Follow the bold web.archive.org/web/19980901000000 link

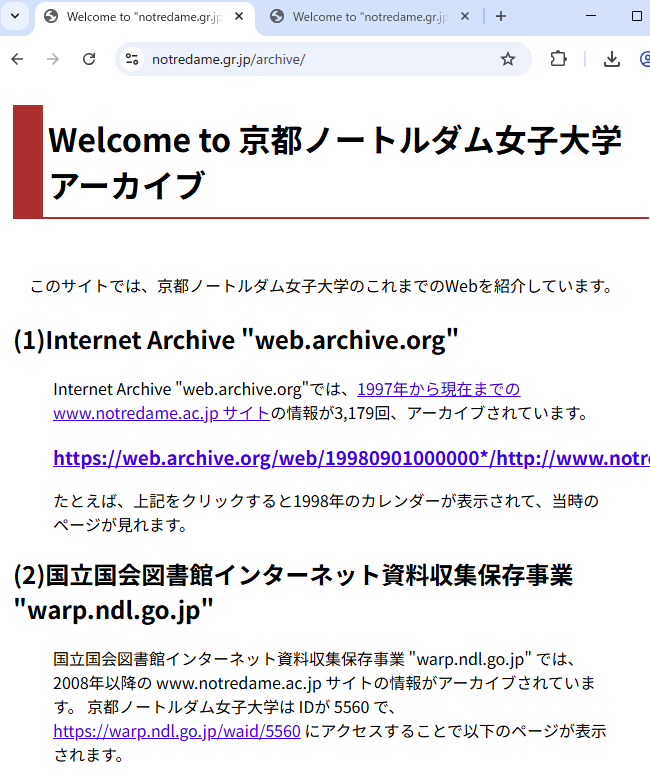pyautogui.click(x=350, y=458)
